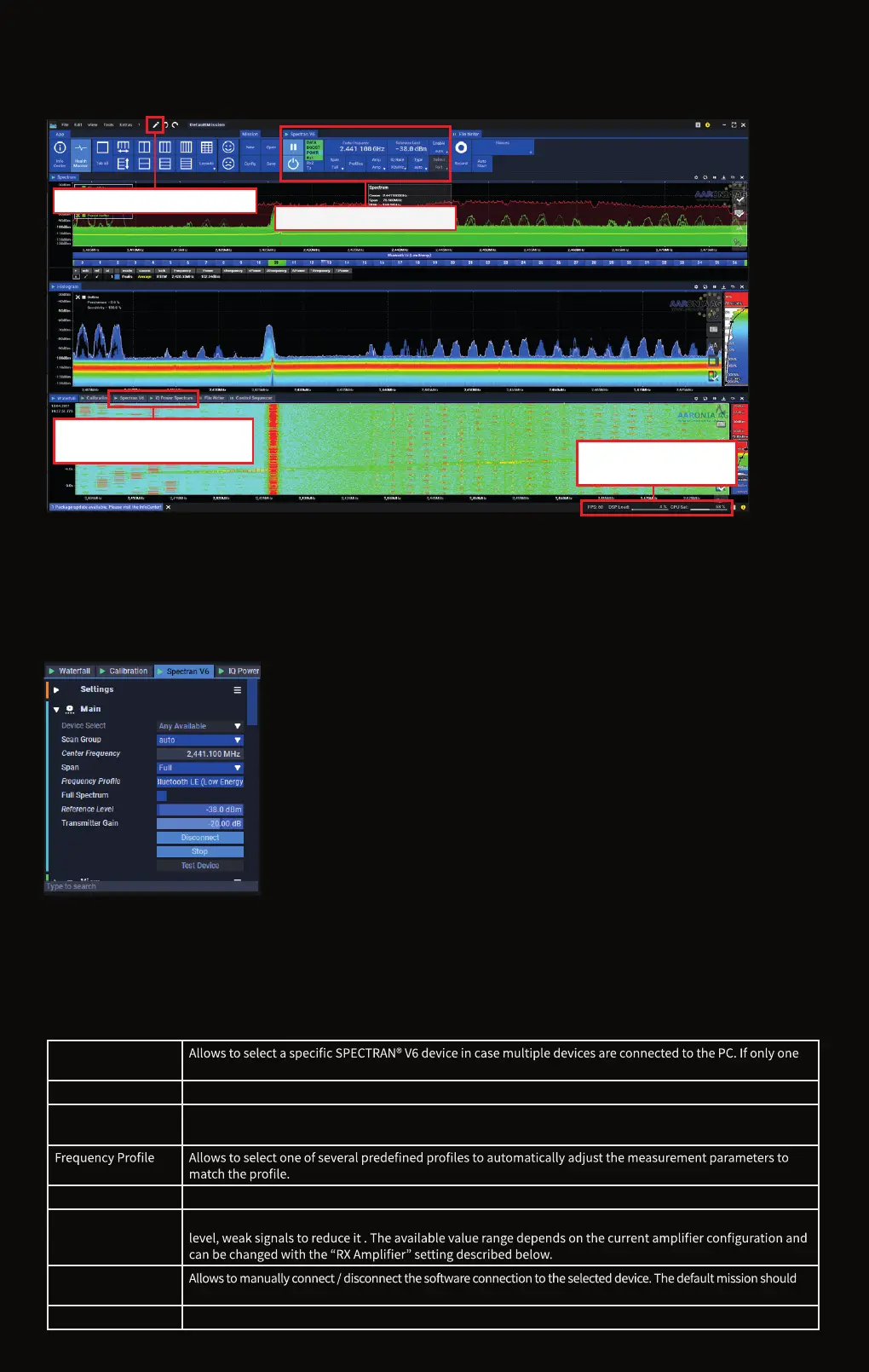Image resolution: width=869 pixels, height=1372 pixels.
Task: Open the Tools menu
Action: coord(108,124)
